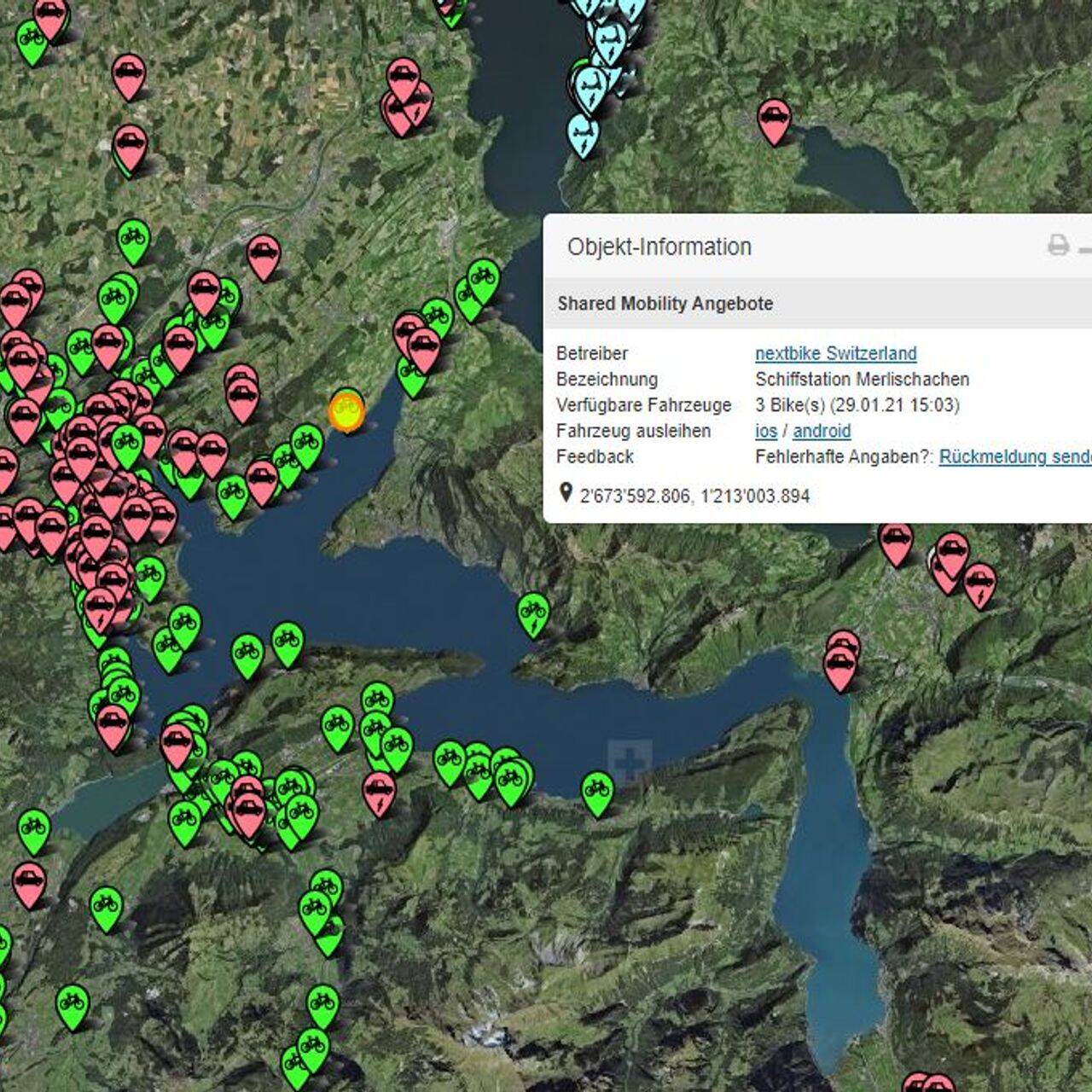The width and height of the screenshot is (1092, 1092).
Task: Open the nextbike Switzerland operator link
Action: (x=835, y=353)
